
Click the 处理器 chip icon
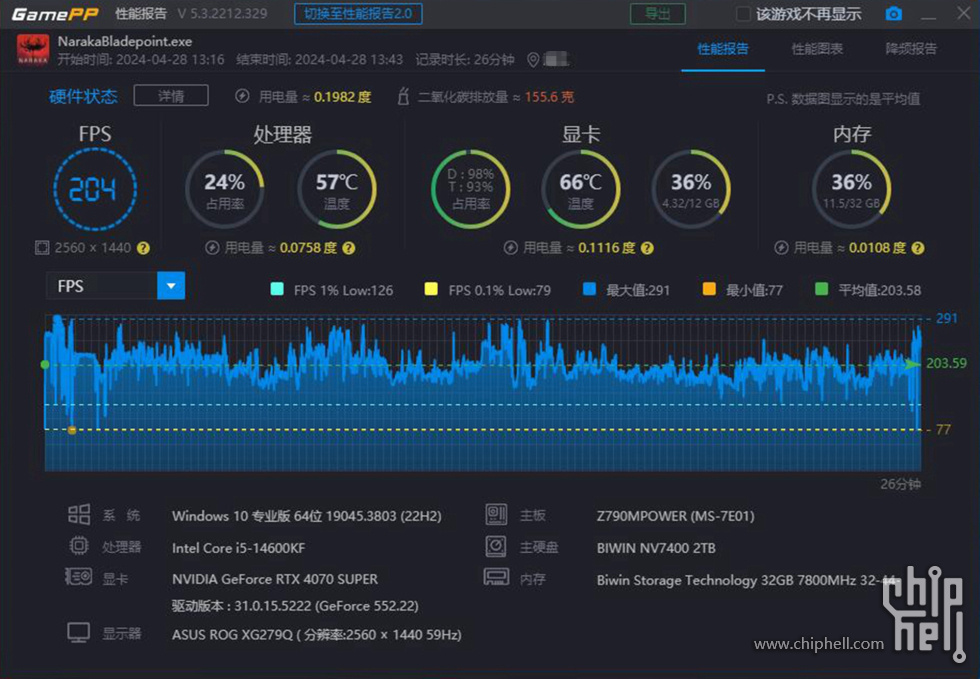coord(79,546)
